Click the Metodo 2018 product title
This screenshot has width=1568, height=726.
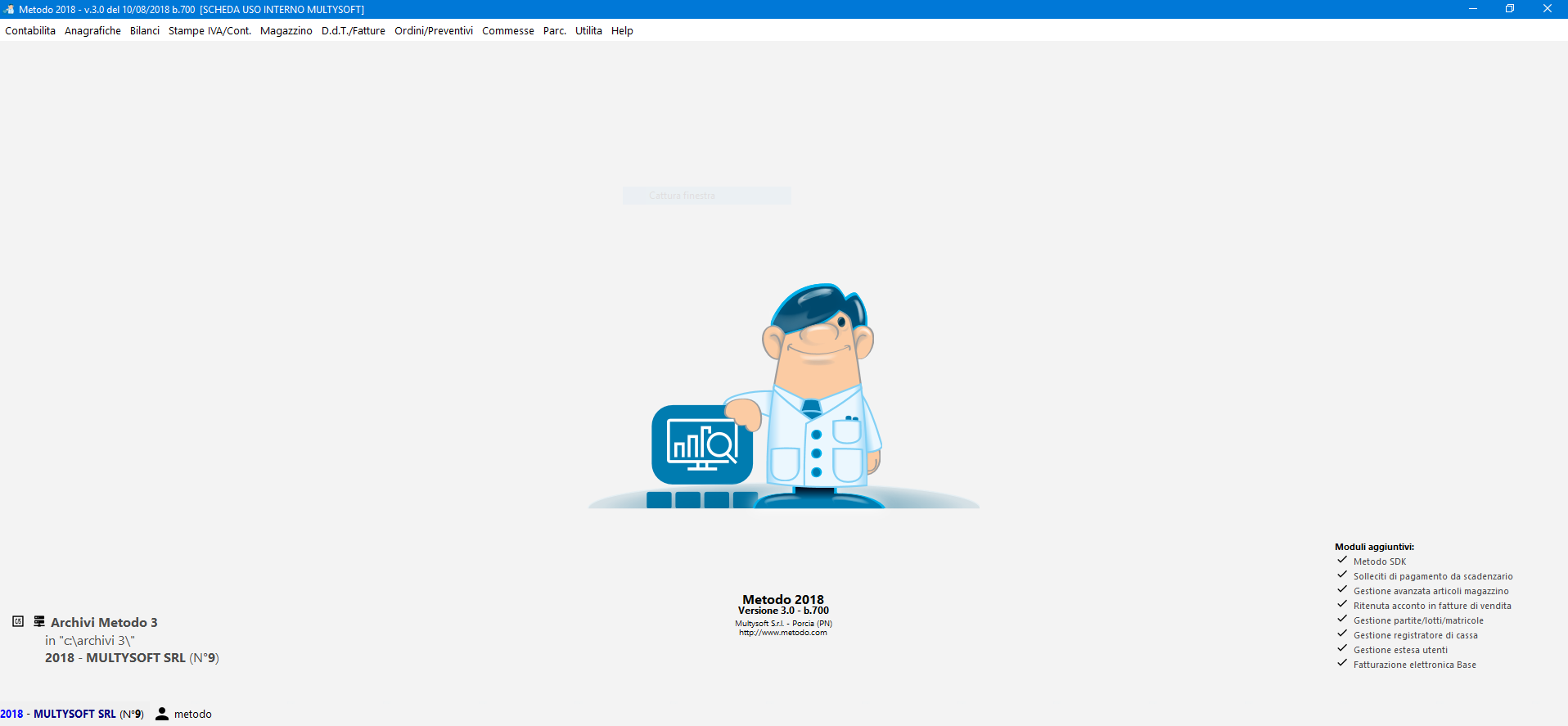(783, 599)
